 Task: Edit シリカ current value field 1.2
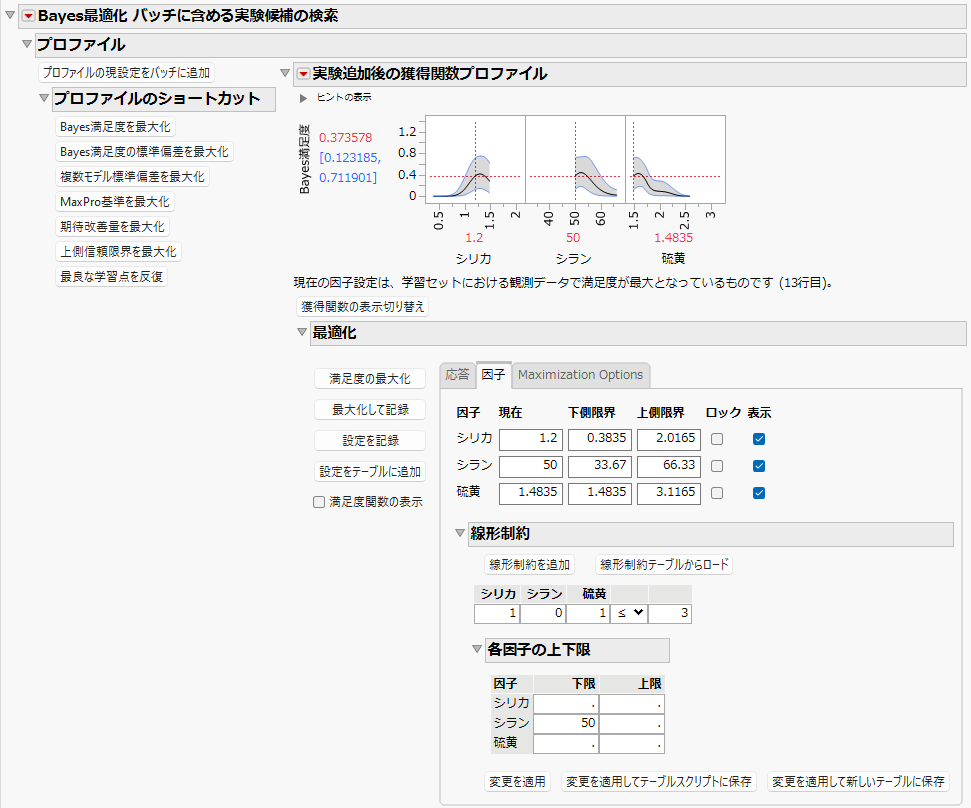[531, 440]
